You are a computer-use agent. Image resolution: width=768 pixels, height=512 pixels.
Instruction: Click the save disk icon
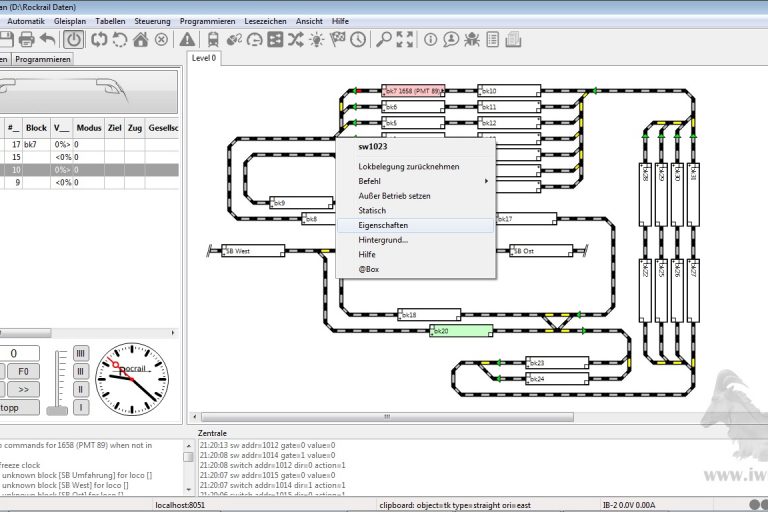(5, 40)
